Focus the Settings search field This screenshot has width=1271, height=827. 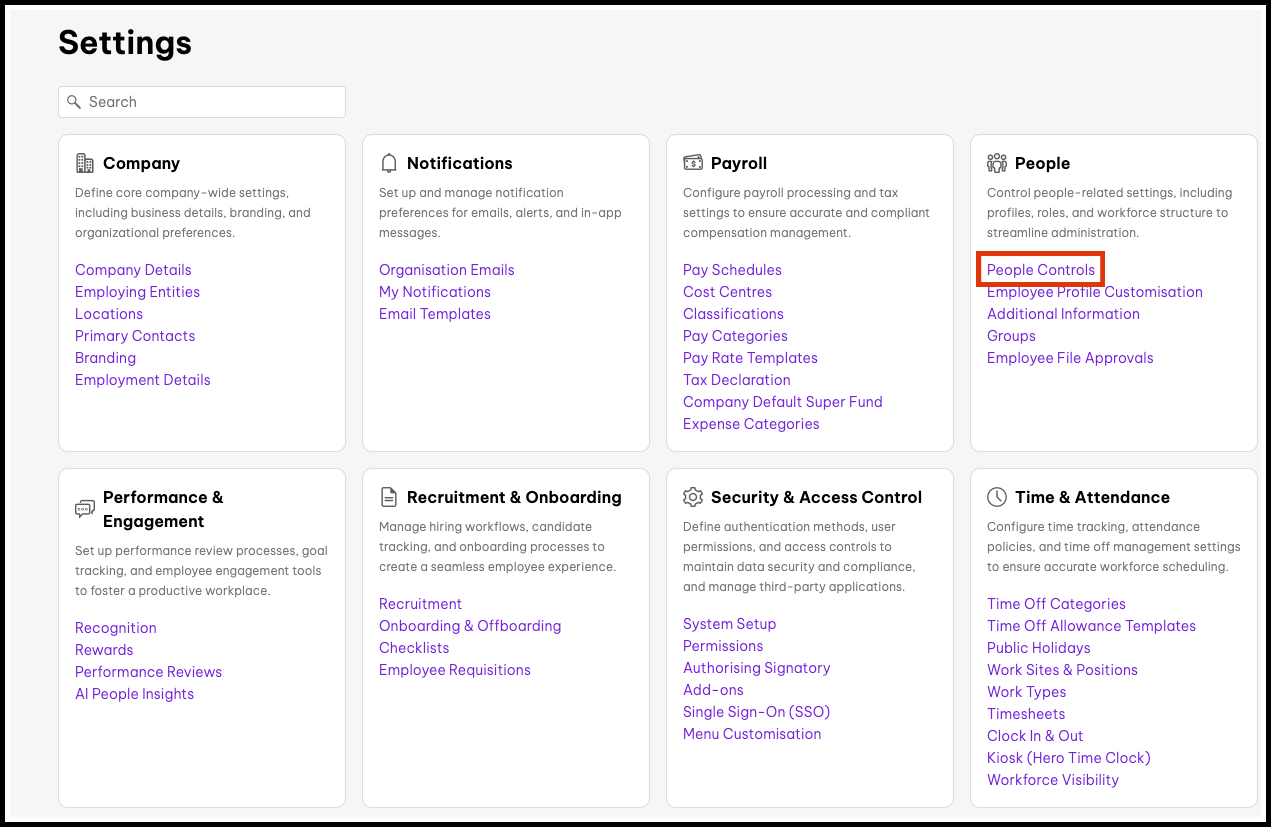pyautogui.click(x=210, y=102)
